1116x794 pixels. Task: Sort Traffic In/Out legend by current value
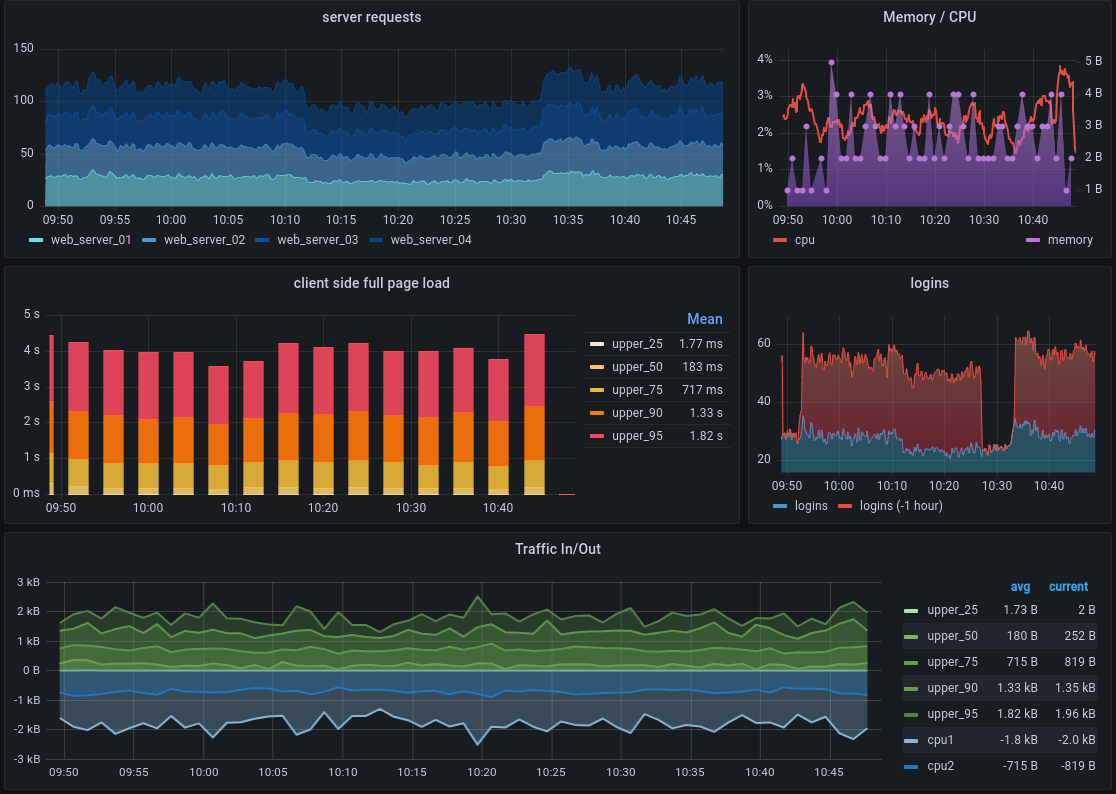pyautogui.click(x=1068, y=586)
